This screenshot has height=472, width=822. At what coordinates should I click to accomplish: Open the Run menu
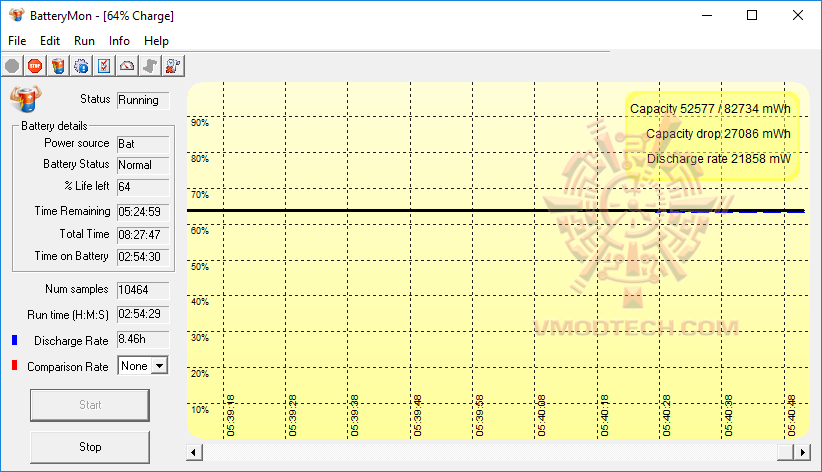[x=84, y=41]
